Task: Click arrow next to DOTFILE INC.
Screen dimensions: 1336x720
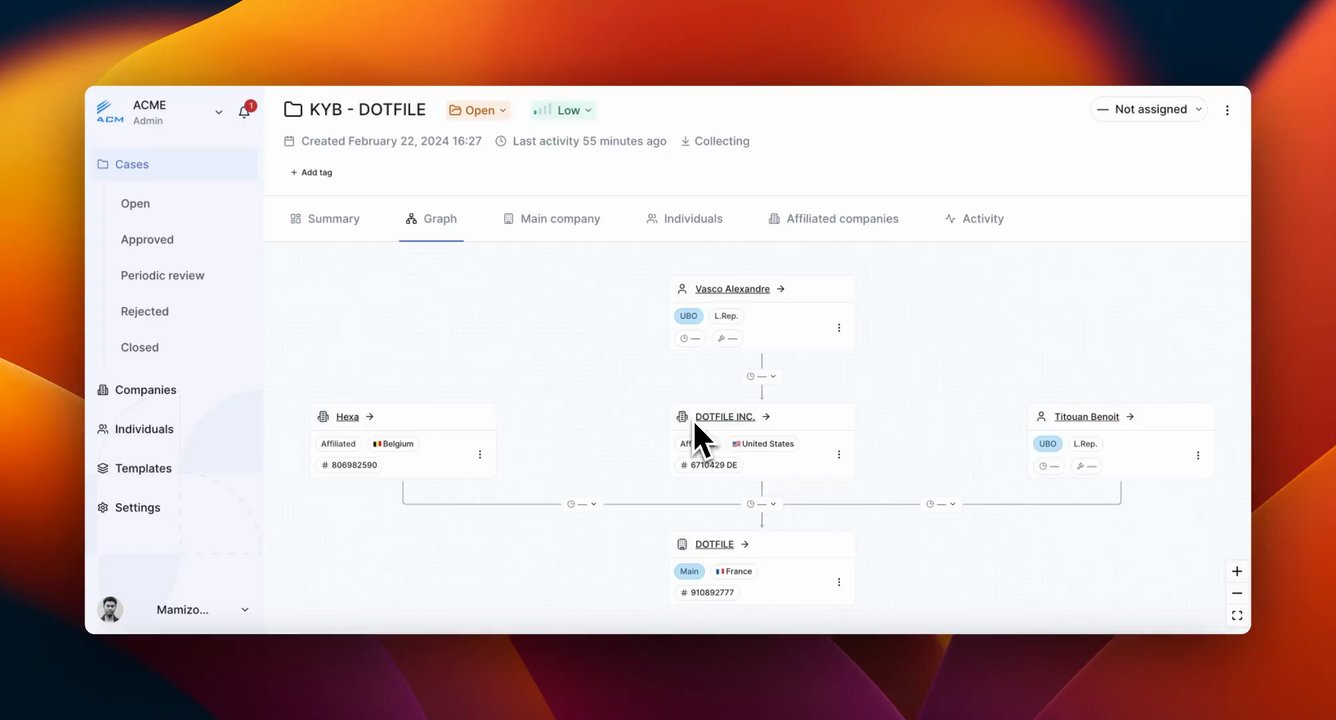Action: 767,417
